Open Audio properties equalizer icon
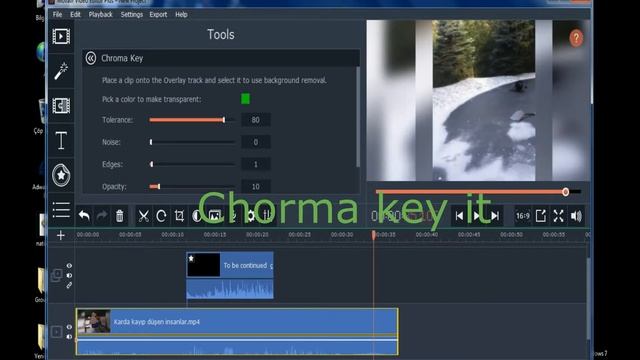Image resolution: width=640 pixels, height=360 pixels. pyautogui.click(x=266, y=216)
